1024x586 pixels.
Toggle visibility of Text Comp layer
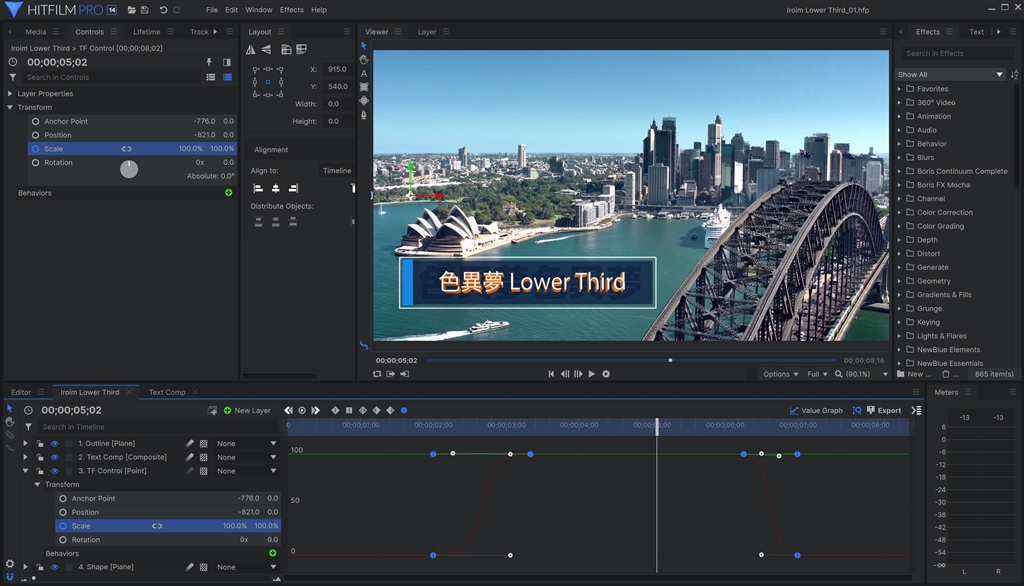click(55, 457)
